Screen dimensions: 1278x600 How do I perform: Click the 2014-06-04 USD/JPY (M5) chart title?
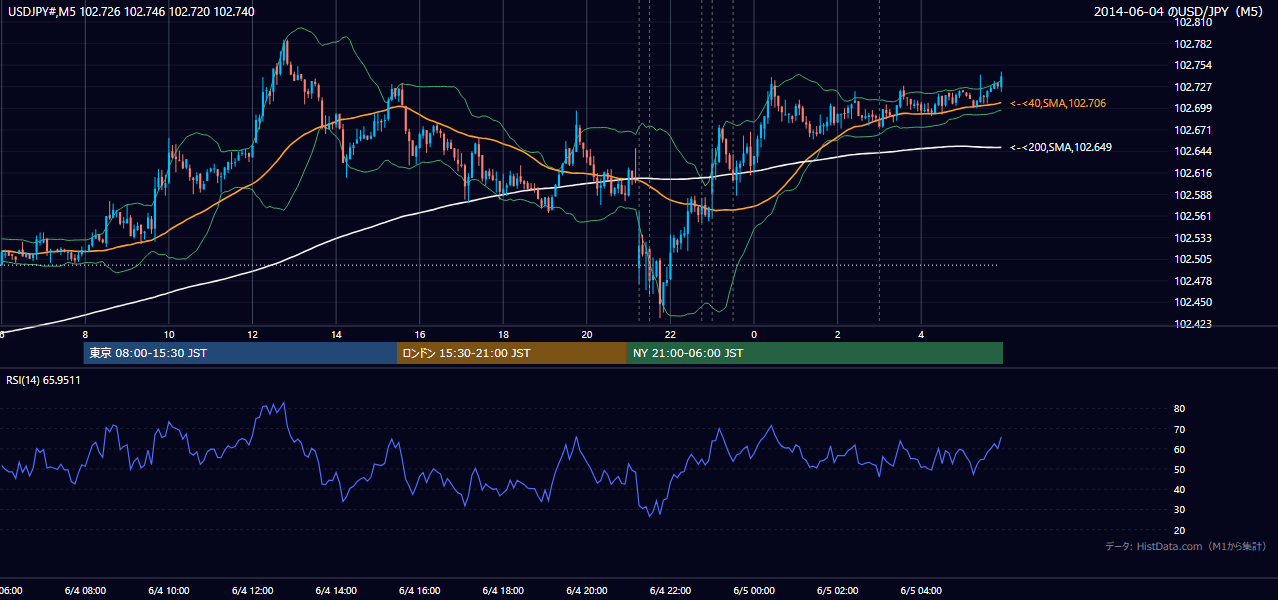[x=1181, y=12]
